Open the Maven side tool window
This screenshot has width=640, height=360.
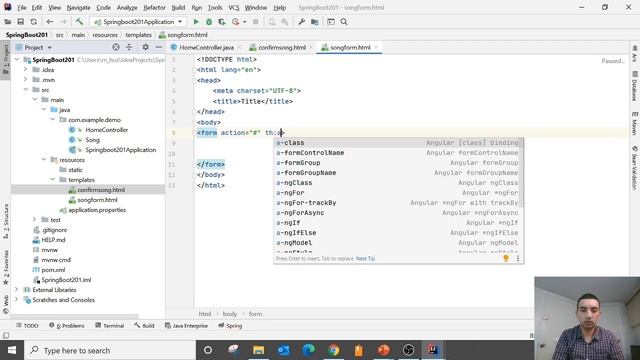pos(635,123)
